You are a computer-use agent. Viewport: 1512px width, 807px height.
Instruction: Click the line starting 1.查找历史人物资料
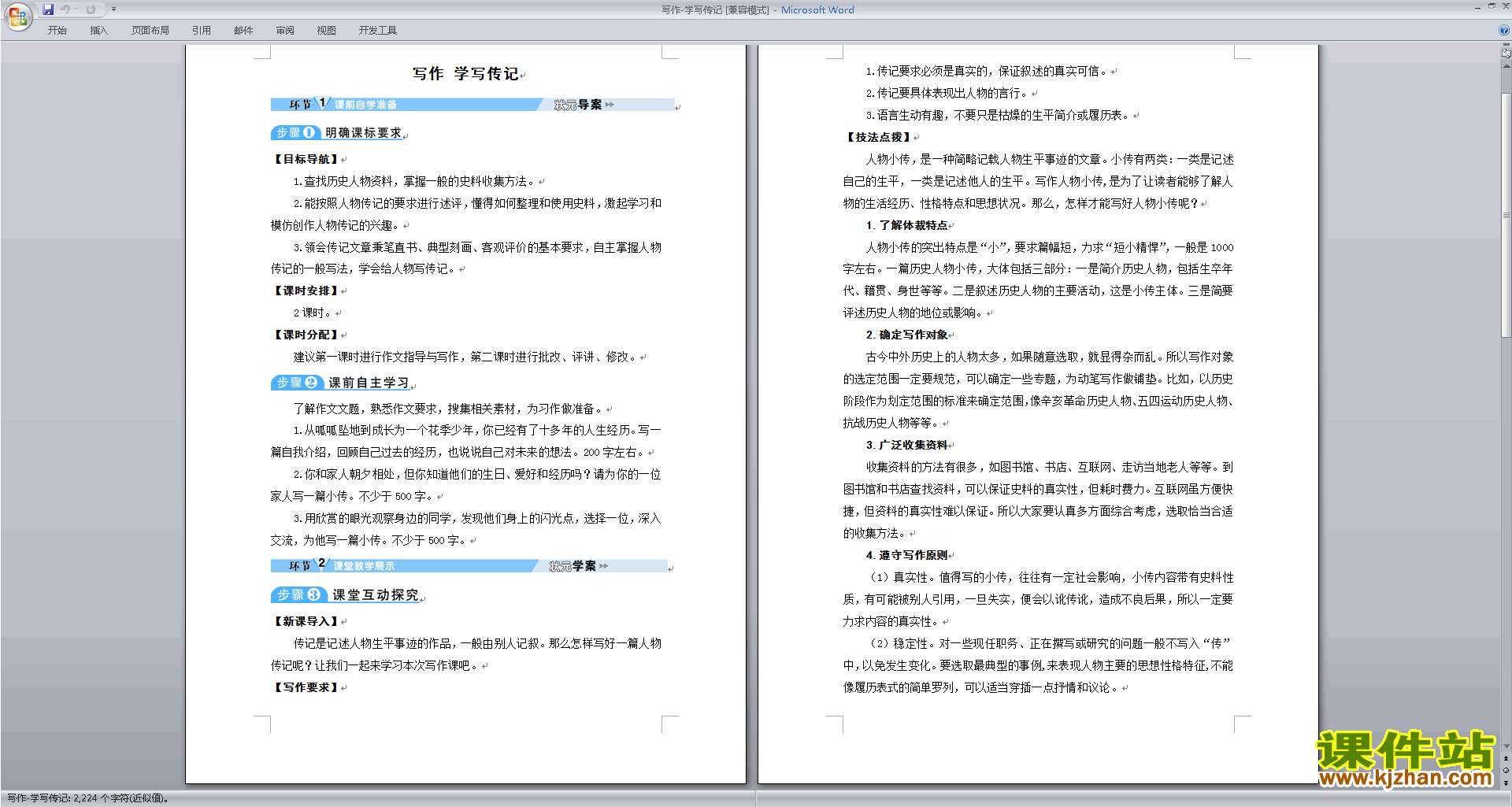(415, 181)
